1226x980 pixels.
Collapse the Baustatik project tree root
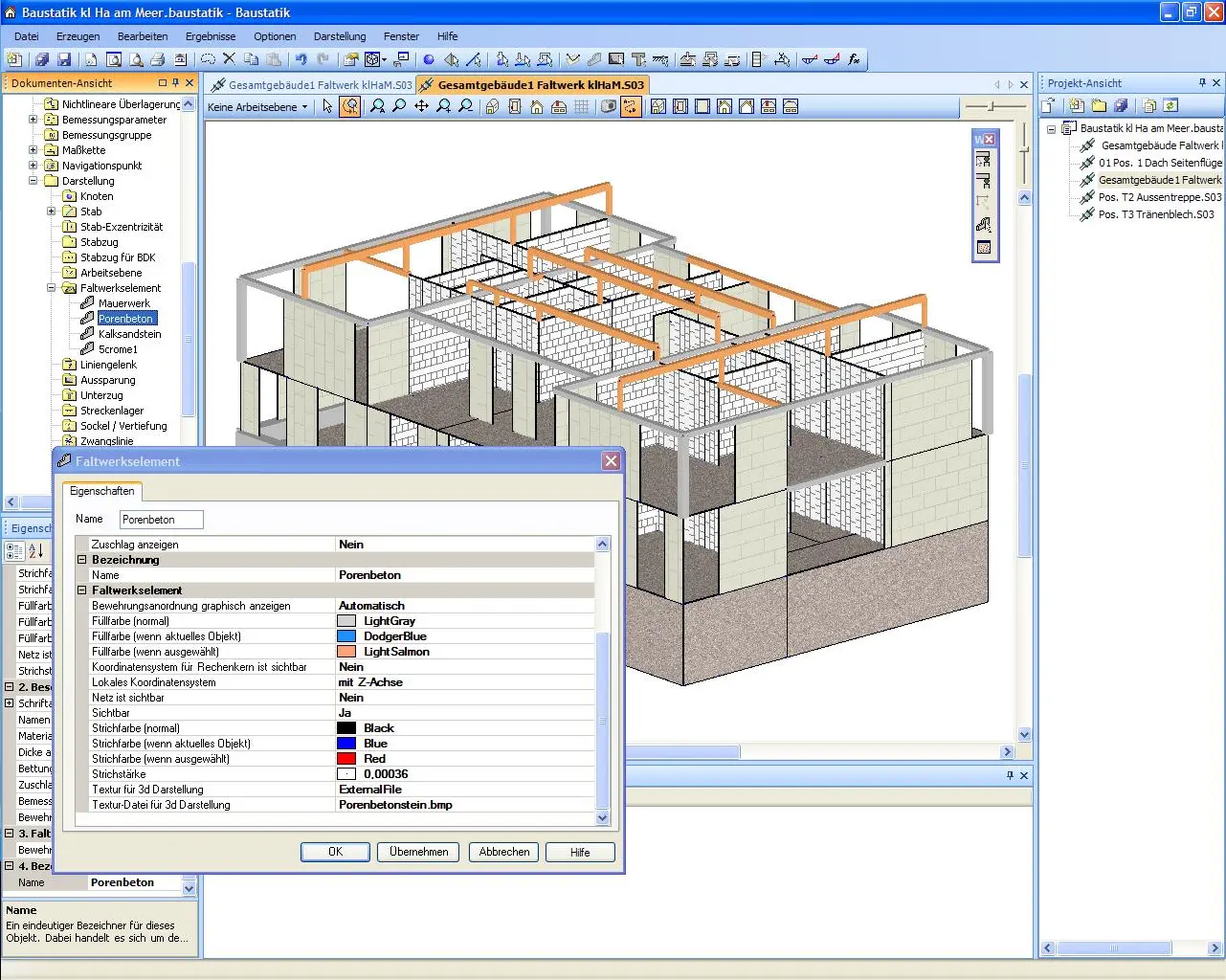(x=1051, y=128)
